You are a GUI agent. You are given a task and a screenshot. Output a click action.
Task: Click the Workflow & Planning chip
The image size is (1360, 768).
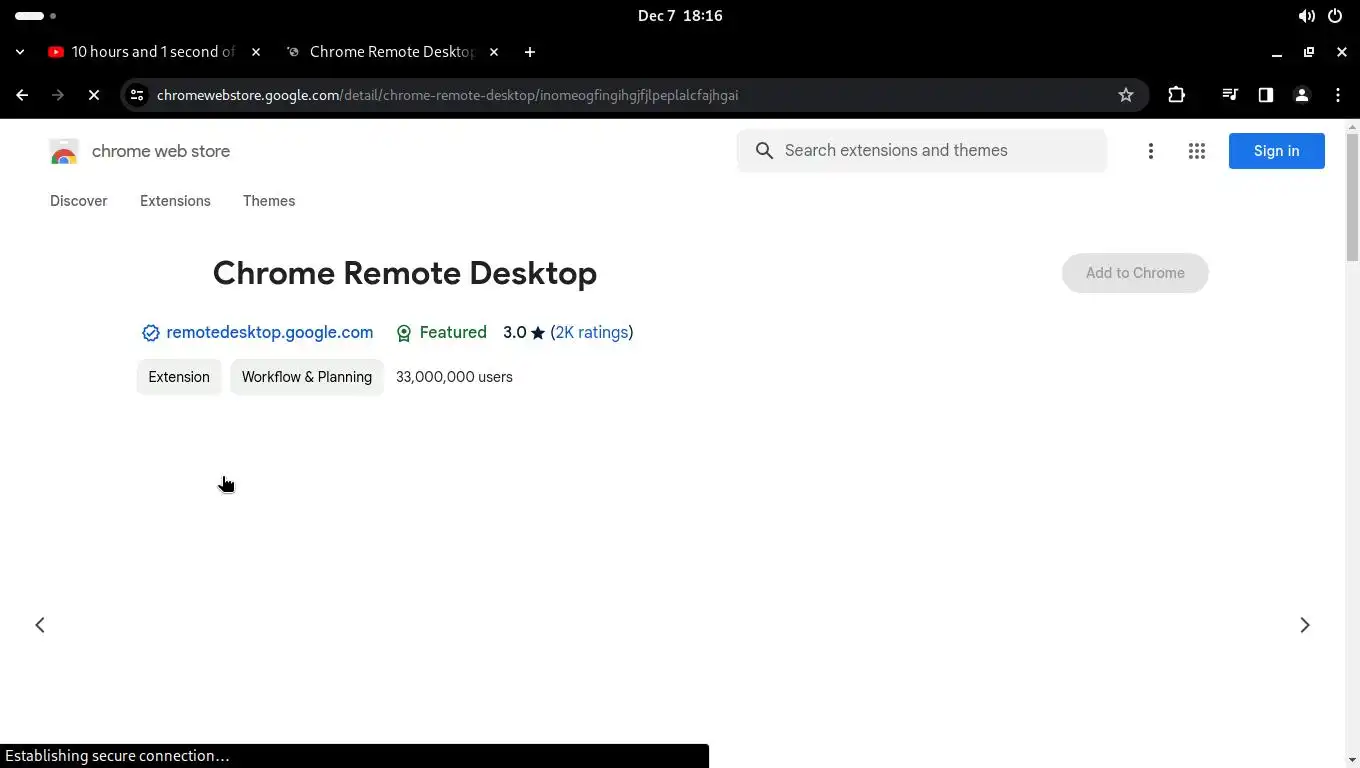coord(307,377)
